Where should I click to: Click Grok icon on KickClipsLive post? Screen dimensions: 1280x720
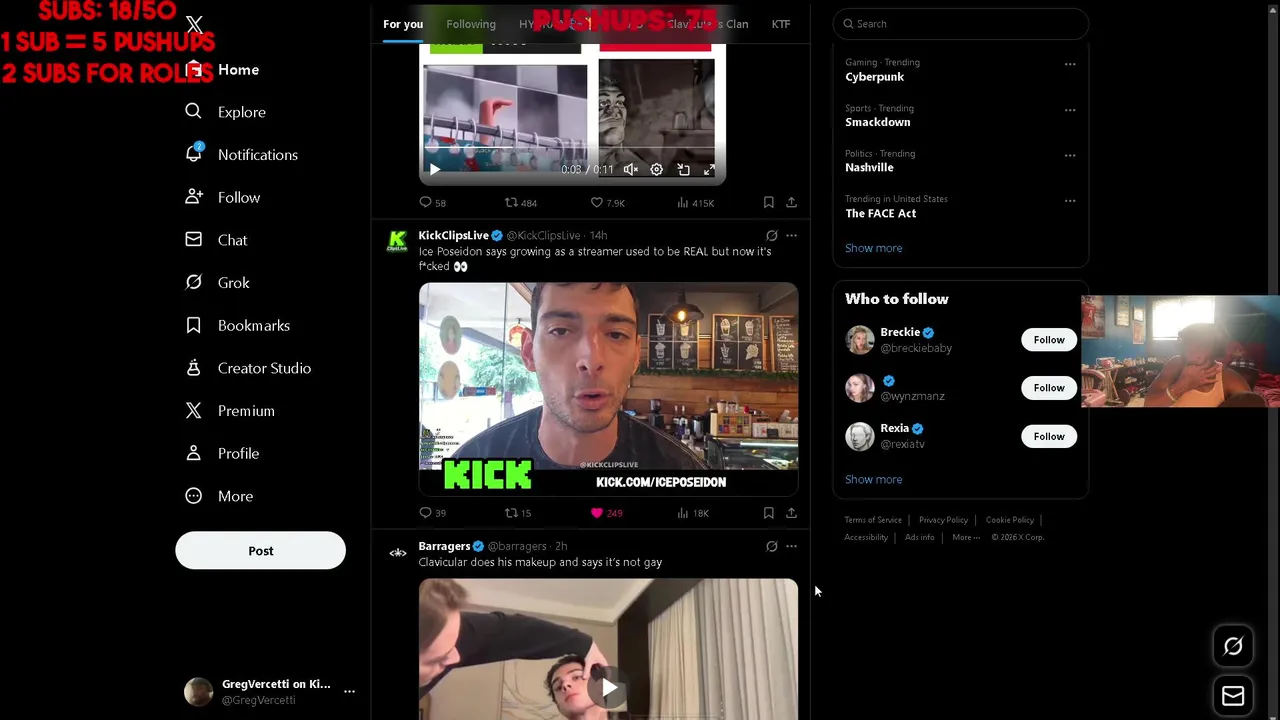pos(772,236)
